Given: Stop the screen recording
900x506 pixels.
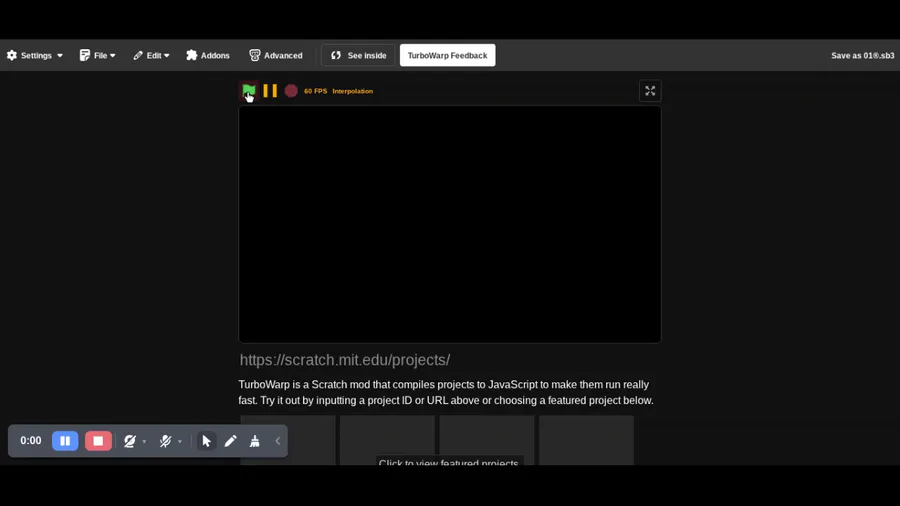Looking at the screenshot, I should 98,441.
